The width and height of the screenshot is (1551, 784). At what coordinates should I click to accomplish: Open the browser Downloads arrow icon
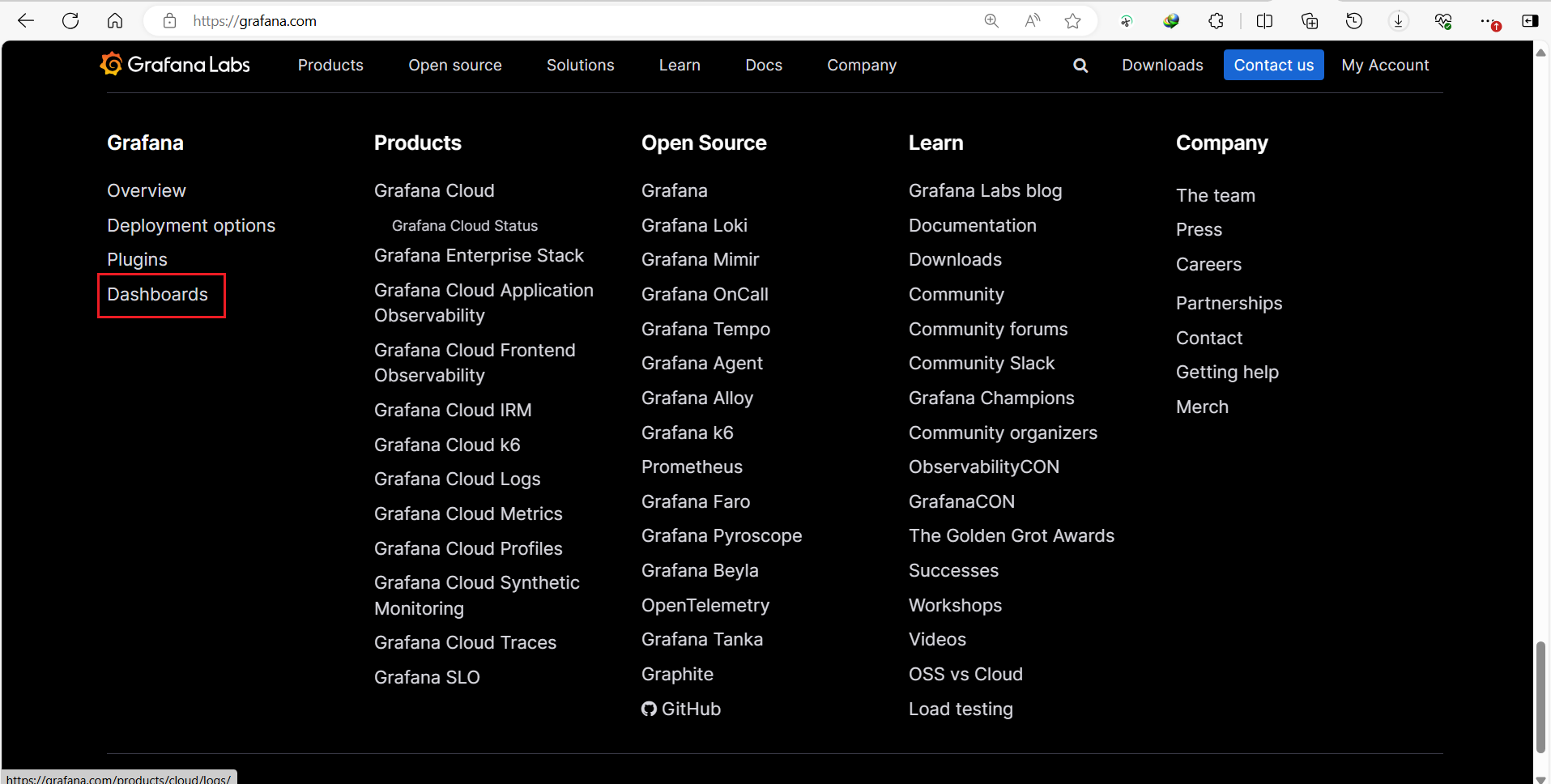[x=1399, y=21]
